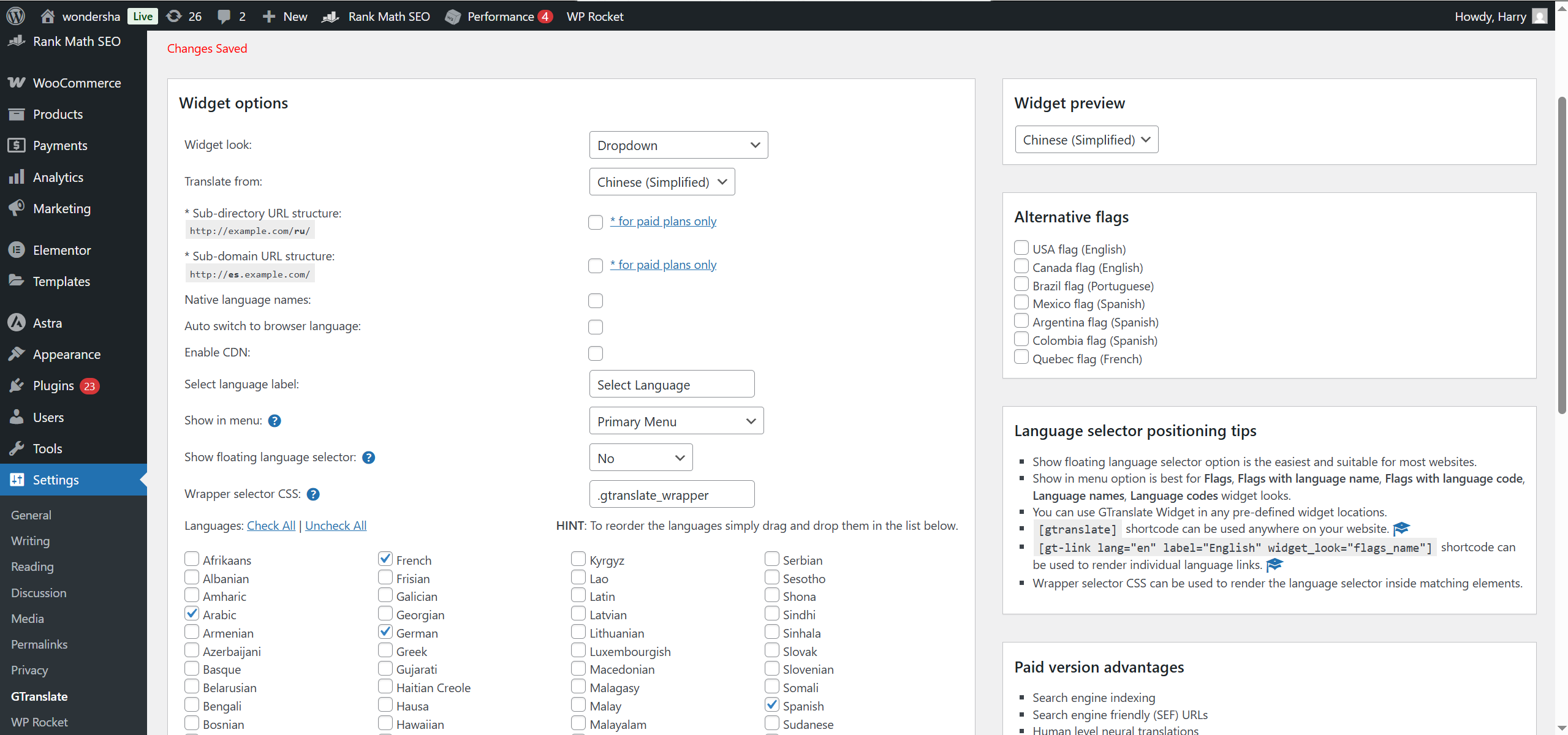Open the Plugins menu with 23 updates
The height and width of the screenshot is (735, 1568).
tap(53, 386)
